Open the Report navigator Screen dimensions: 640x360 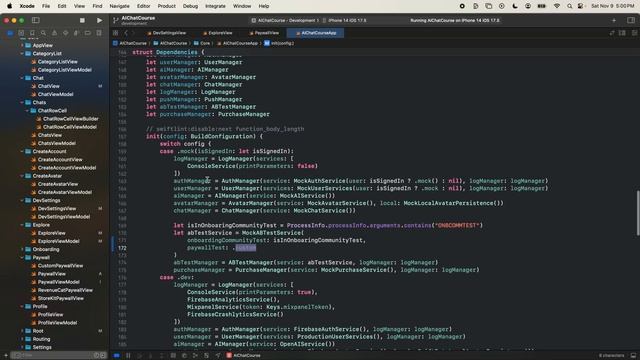click(x=99, y=33)
